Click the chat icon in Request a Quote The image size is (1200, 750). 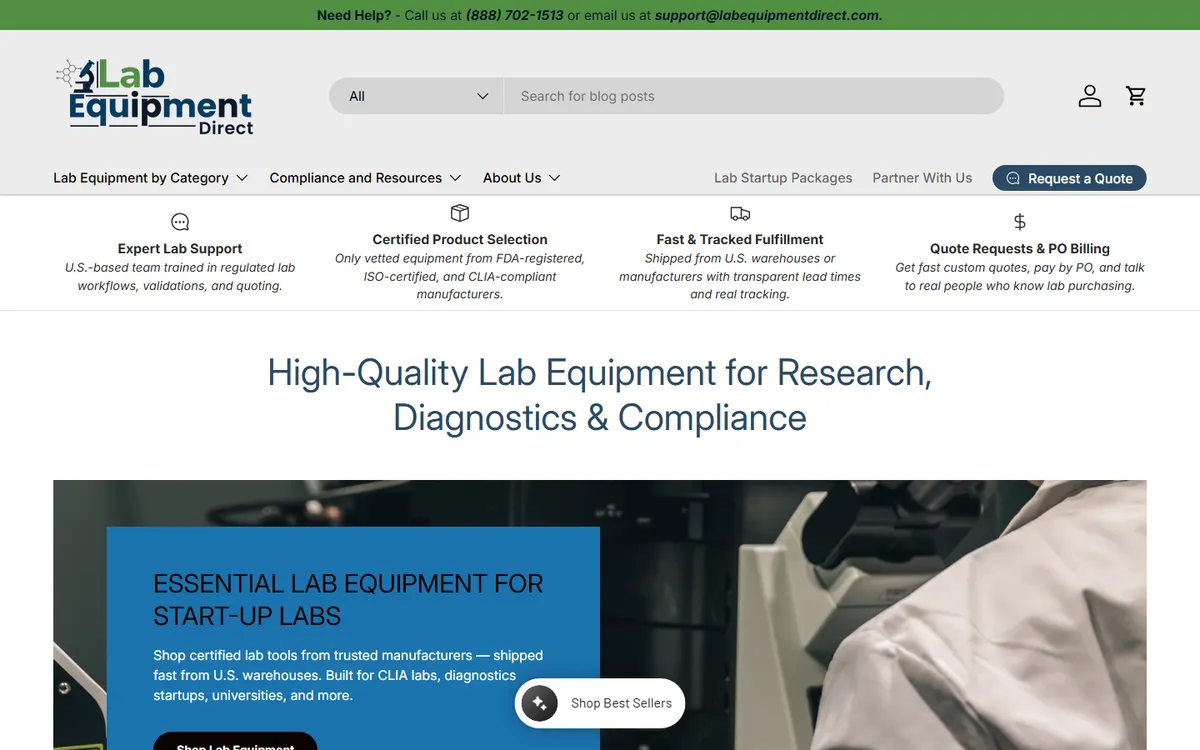[1013, 178]
